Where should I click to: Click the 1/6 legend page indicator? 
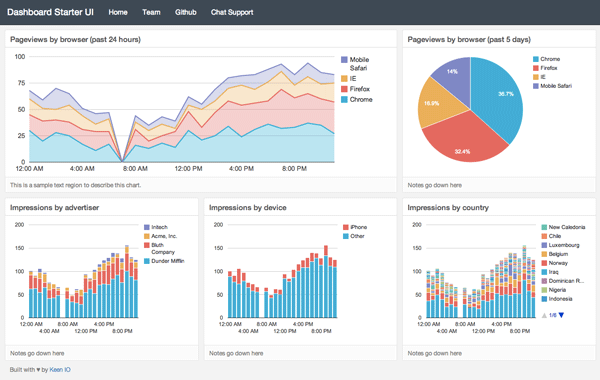tap(553, 315)
